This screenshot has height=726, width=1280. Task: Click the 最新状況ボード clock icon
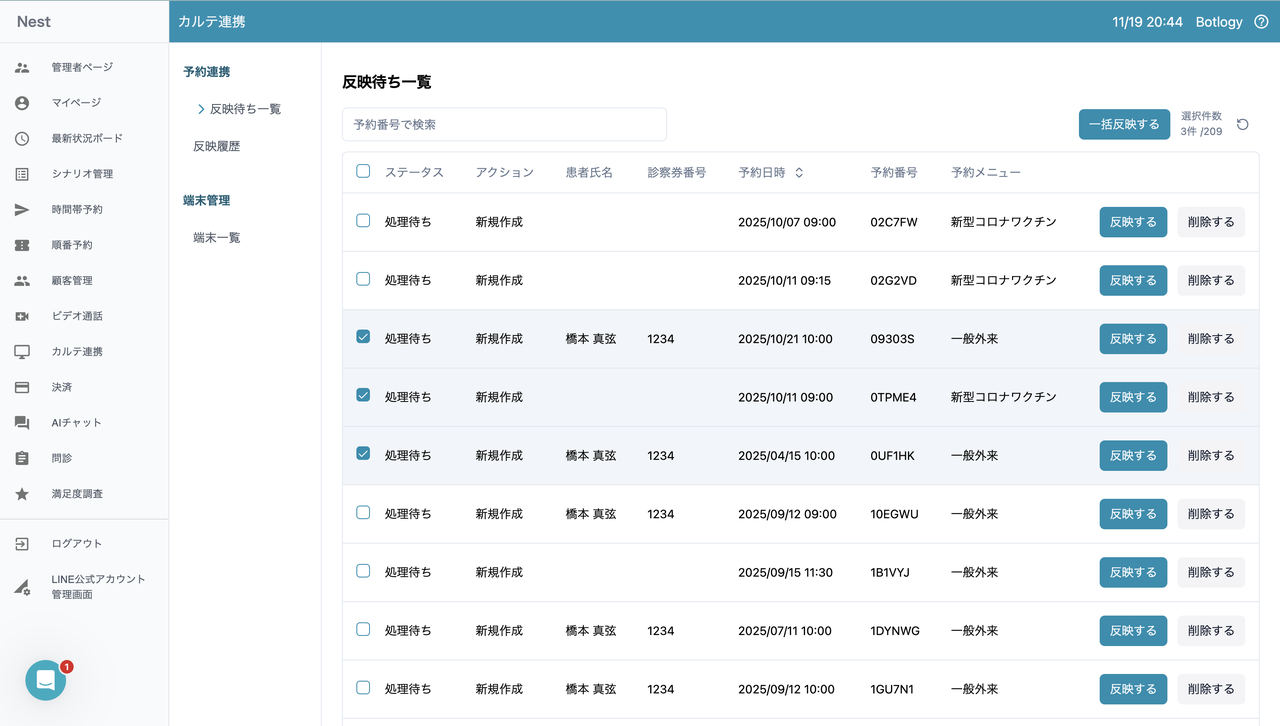point(22,138)
